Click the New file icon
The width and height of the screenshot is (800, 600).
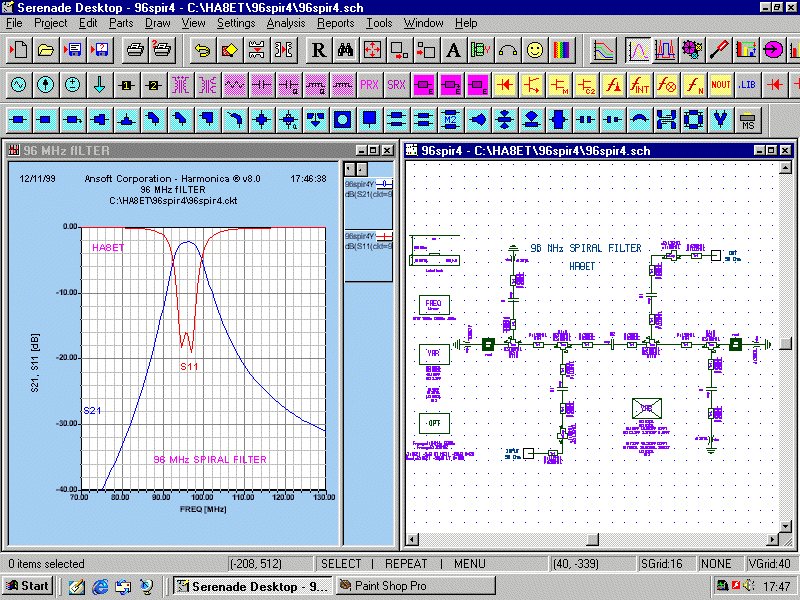click(x=19, y=49)
